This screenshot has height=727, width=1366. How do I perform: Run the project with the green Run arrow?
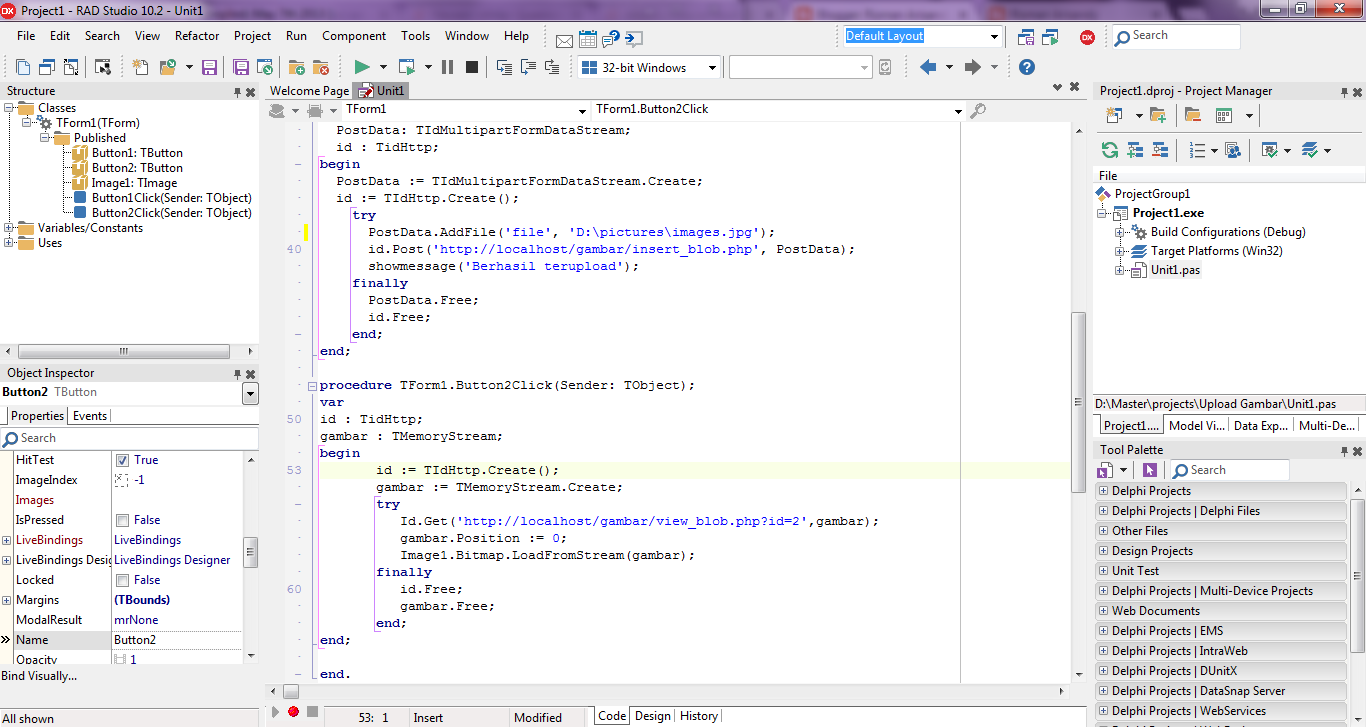point(363,66)
